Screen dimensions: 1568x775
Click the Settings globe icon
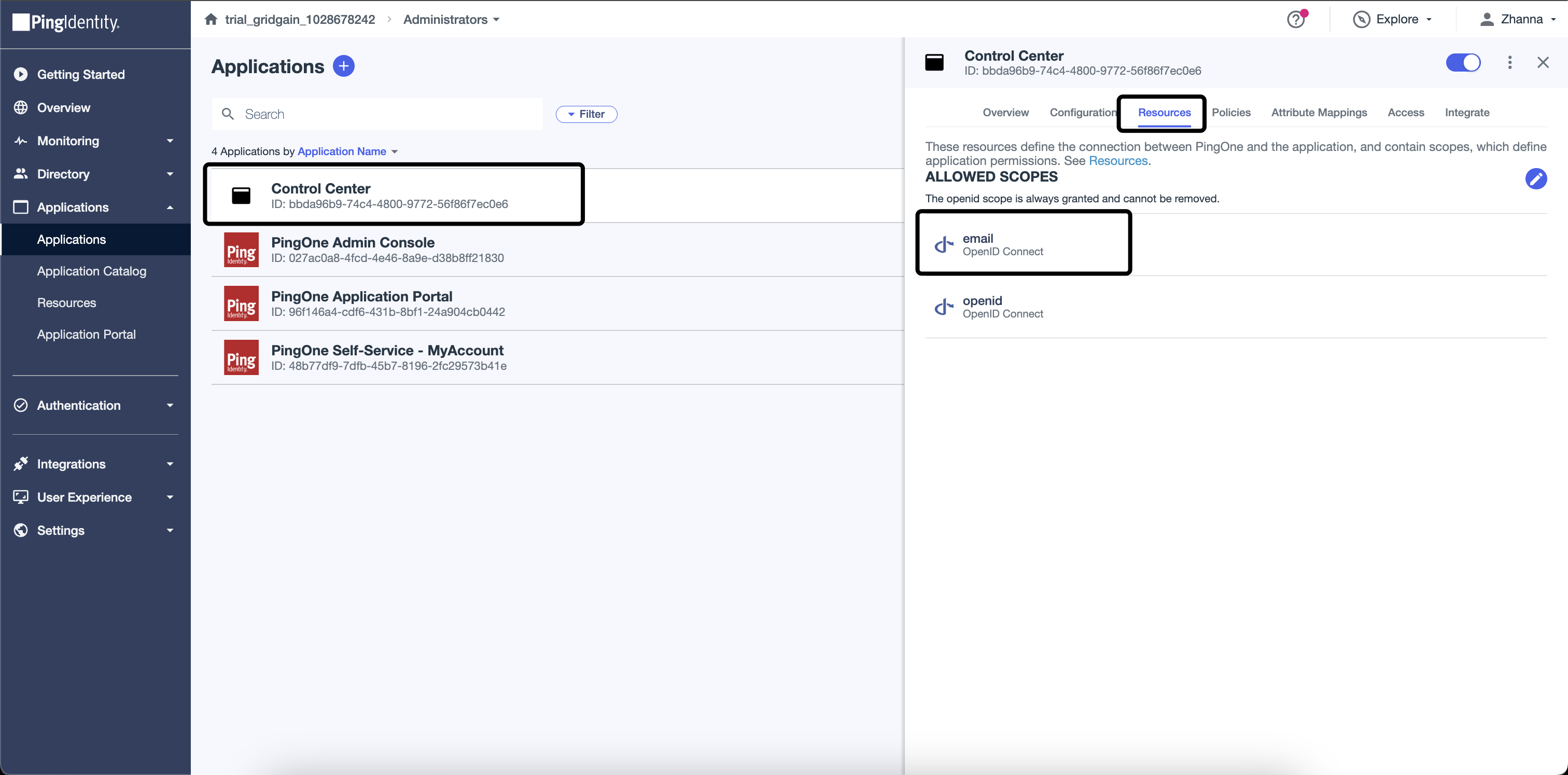pyautogui.click(x=21, y=530)
